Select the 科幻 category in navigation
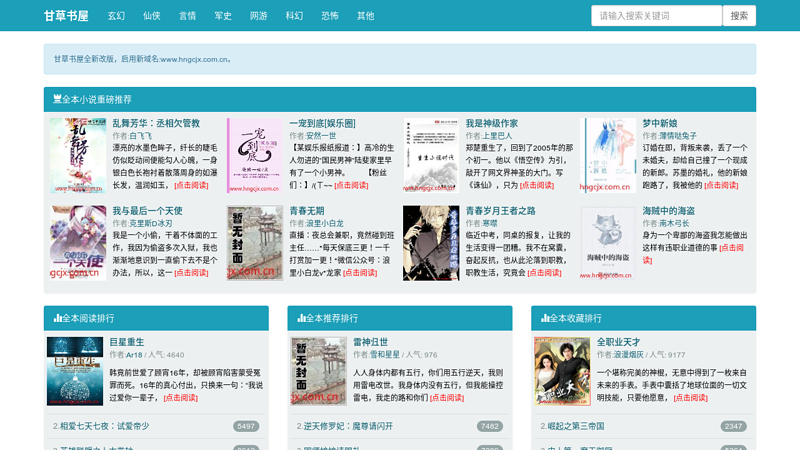Screen dimensions: 800x450 (x=294, y=16)
